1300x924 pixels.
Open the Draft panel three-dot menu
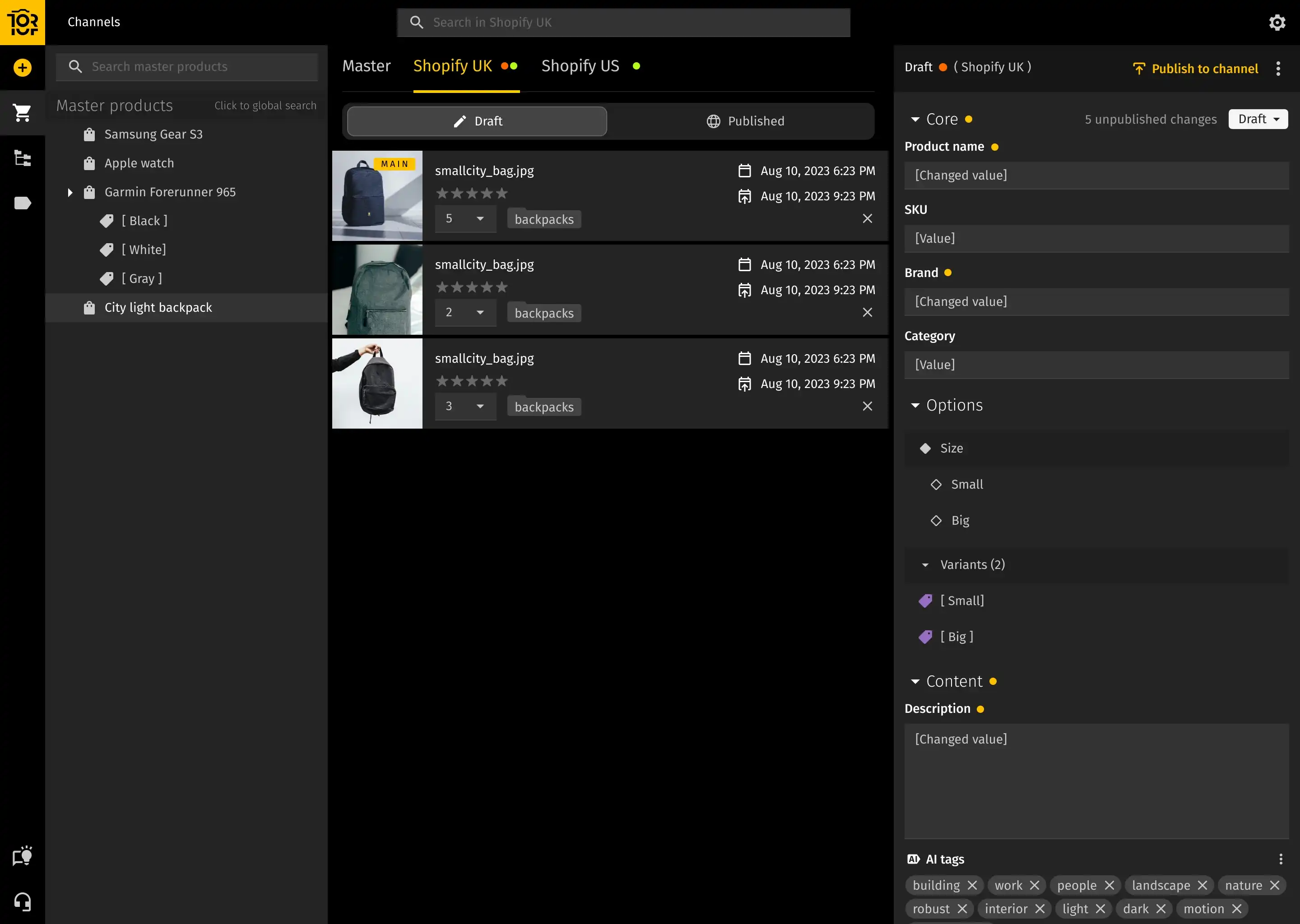click(1278, 68)
